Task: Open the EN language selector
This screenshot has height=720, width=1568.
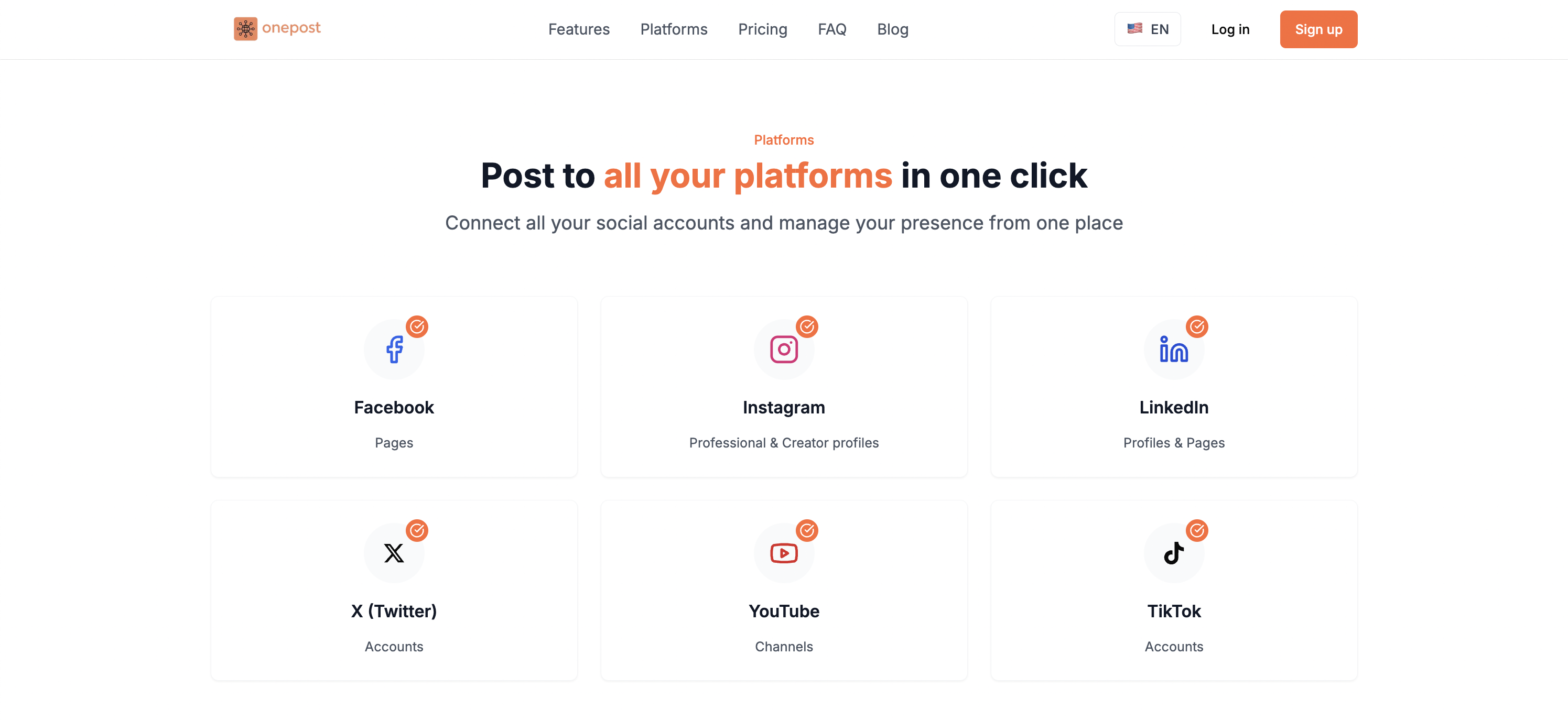Action: pos(1148,28)
